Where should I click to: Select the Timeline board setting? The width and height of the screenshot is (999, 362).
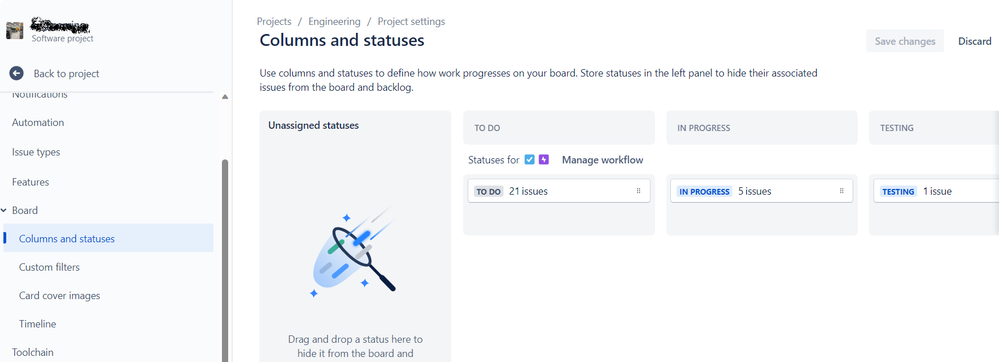pos(38,324)
